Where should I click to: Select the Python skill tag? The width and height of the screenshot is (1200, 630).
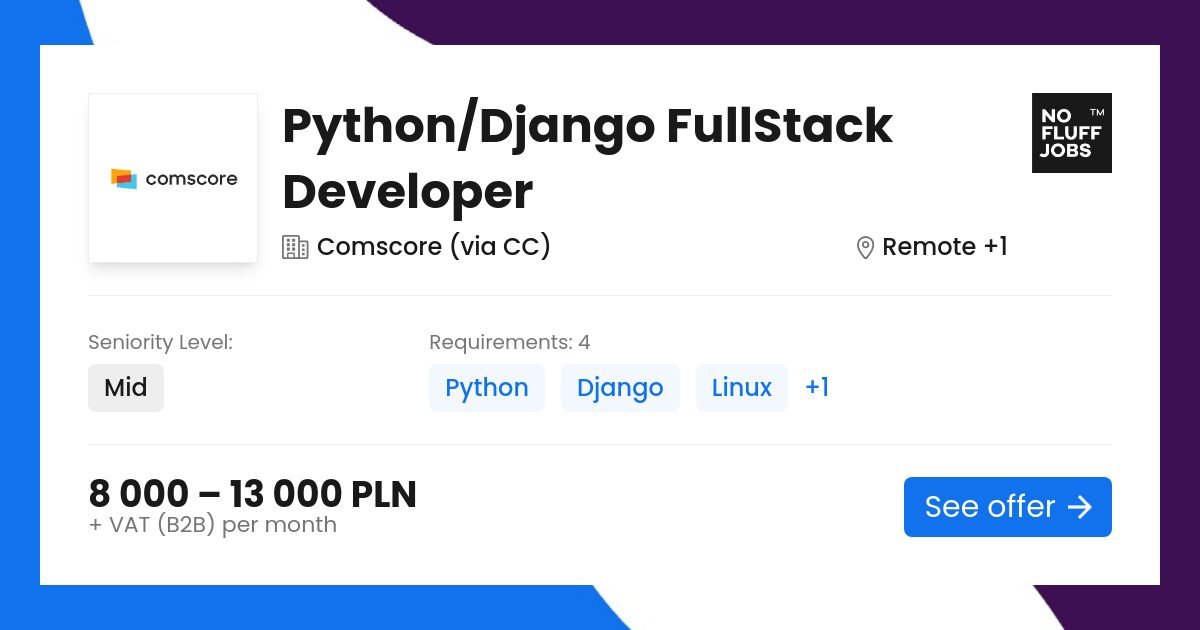tap(487, 387)
